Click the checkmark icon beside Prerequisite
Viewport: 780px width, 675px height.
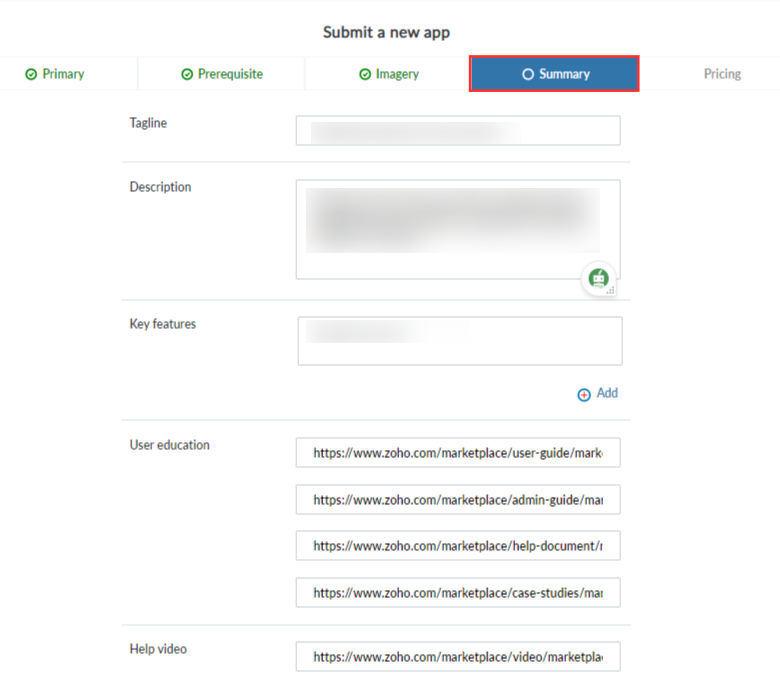click(187, 74)
